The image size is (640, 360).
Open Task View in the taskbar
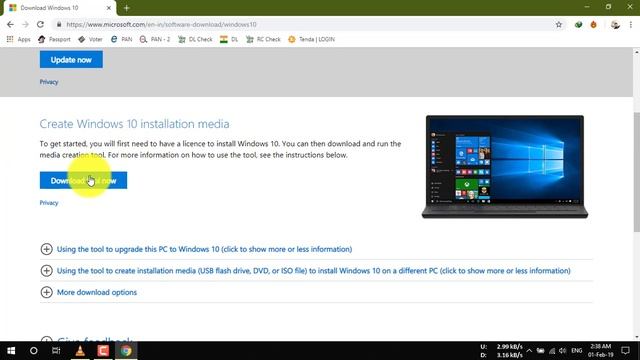(56, 351)
